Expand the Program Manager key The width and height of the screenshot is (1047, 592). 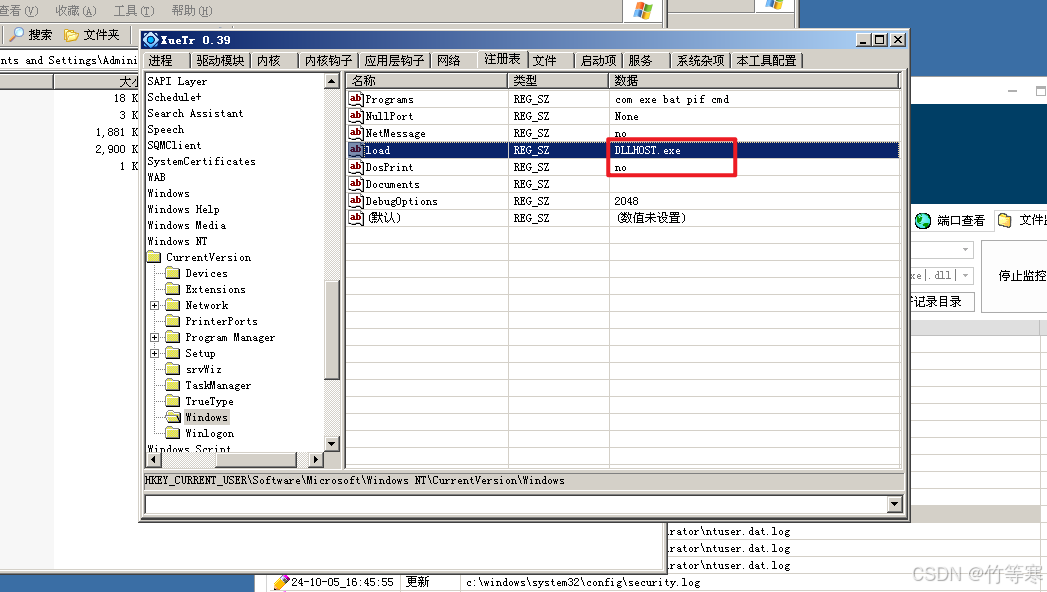pos(155,337)
